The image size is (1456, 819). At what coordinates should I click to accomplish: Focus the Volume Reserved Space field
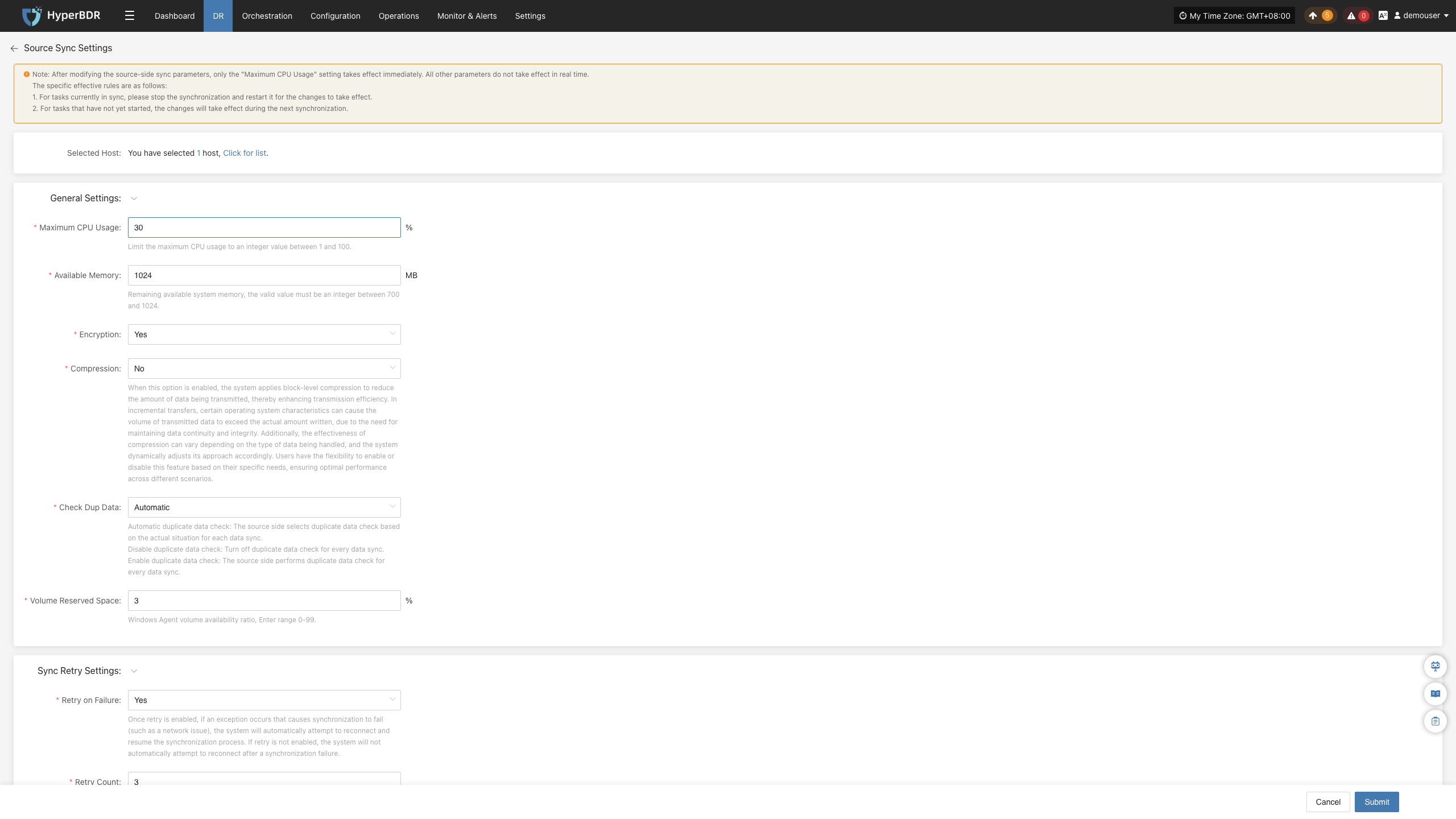[x=264, y=601]
